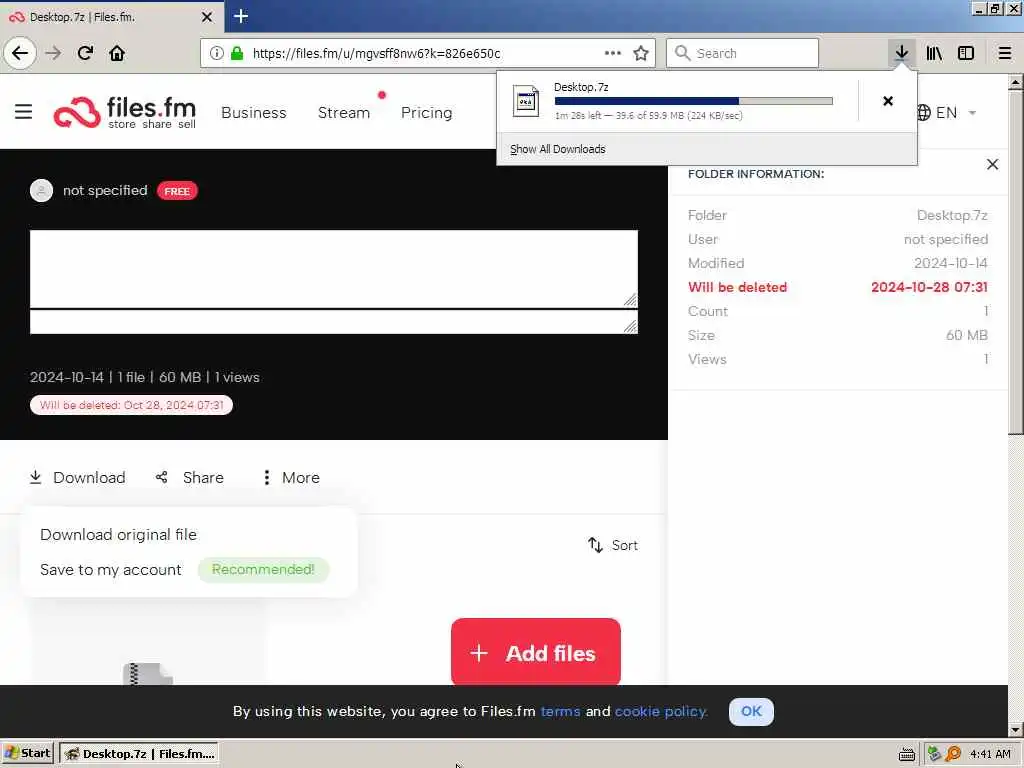Open the cookie policy link
Viewport: 1024px width, 768px height.
(661, 711)
